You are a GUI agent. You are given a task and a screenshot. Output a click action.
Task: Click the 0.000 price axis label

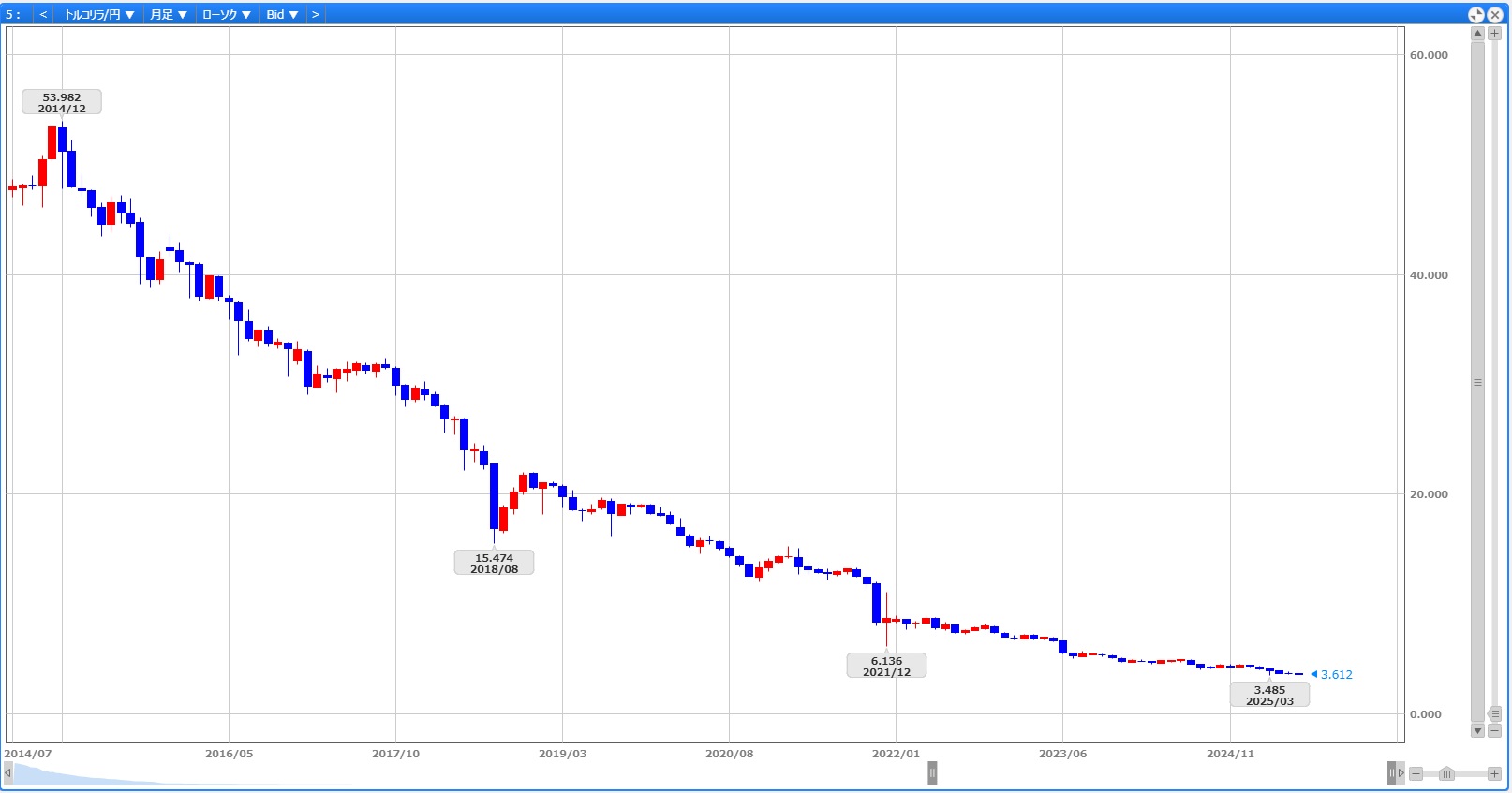pyautogui.click(x=1426, y=714)
